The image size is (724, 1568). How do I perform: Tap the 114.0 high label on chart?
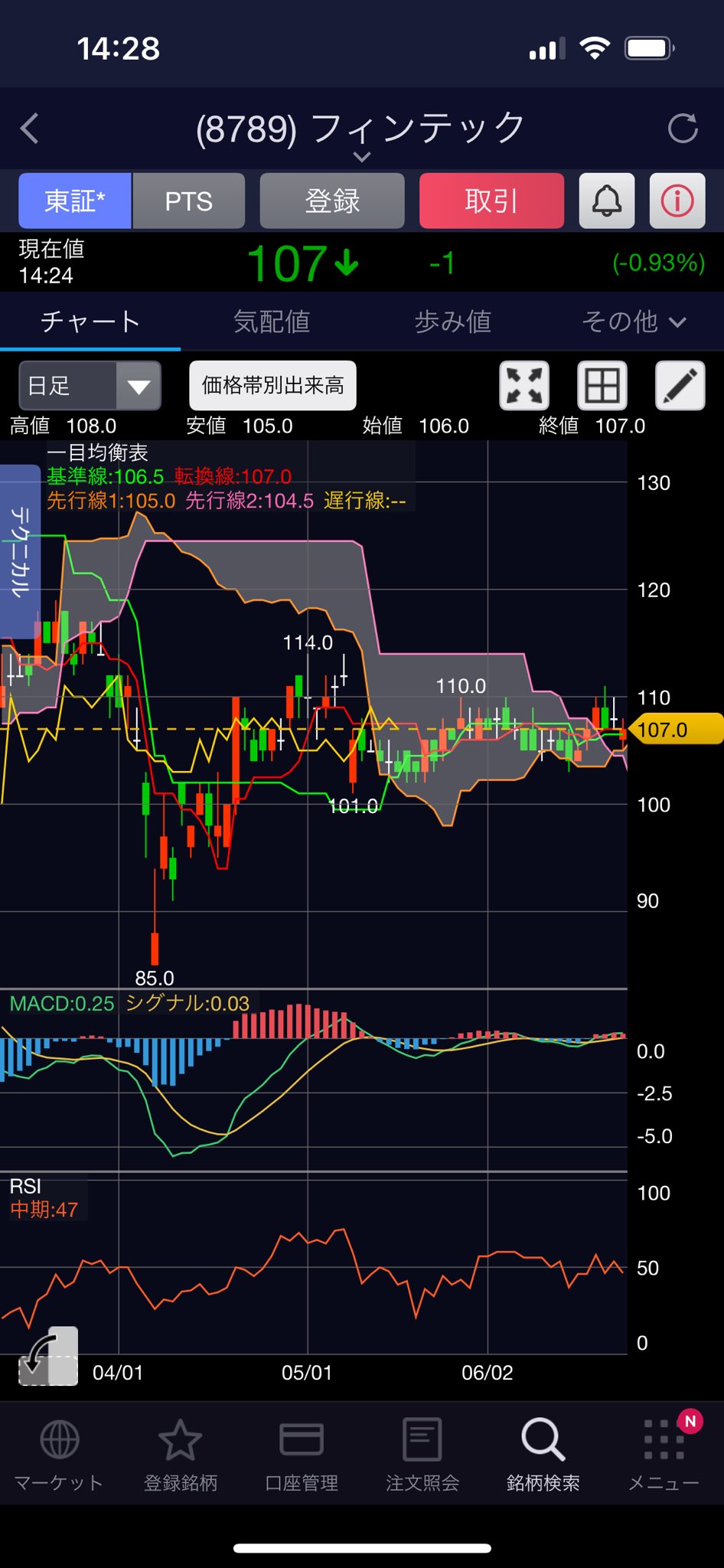(308, 642)
